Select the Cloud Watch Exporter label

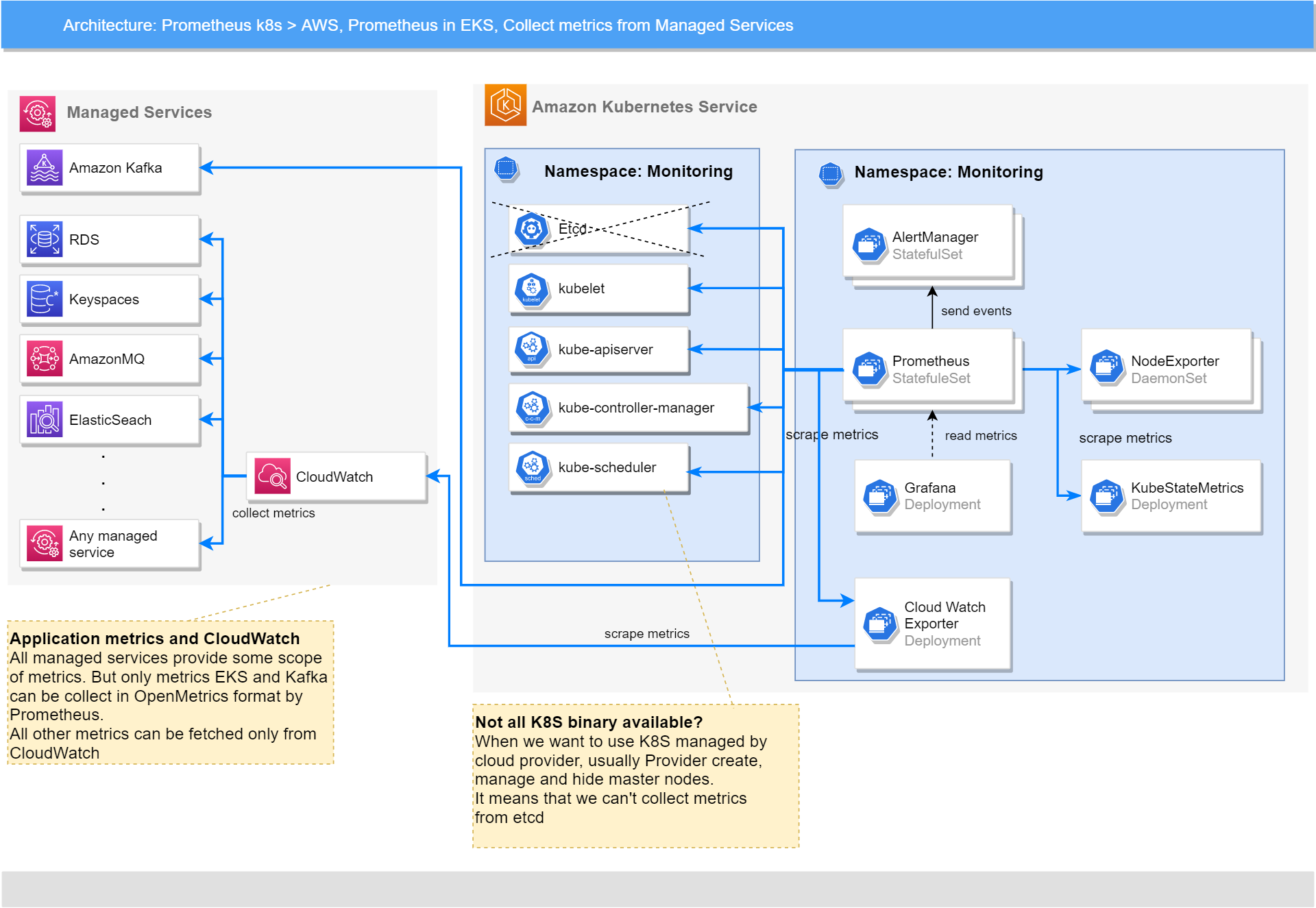pos(945,615)
